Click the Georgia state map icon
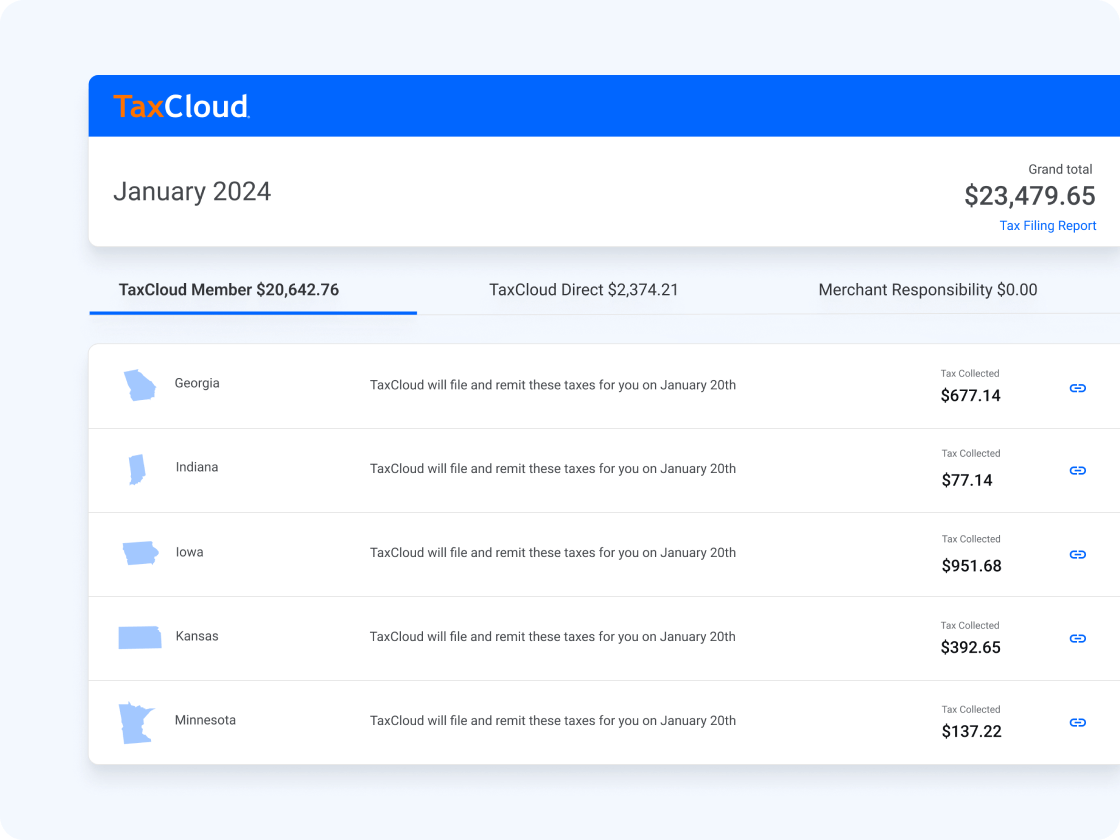Viewport: 1120px width, 840px height. (139, 384)
